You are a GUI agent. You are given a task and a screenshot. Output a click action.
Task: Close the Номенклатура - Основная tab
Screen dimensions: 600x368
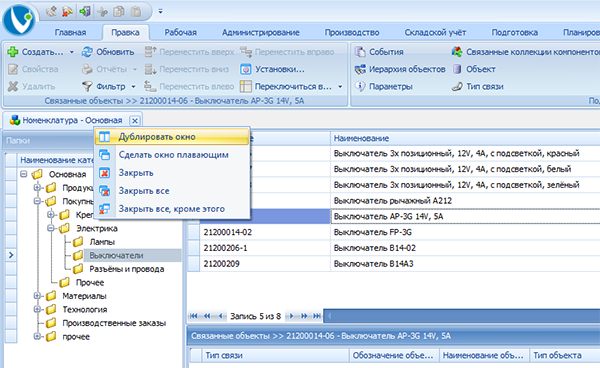coord(135,120)
